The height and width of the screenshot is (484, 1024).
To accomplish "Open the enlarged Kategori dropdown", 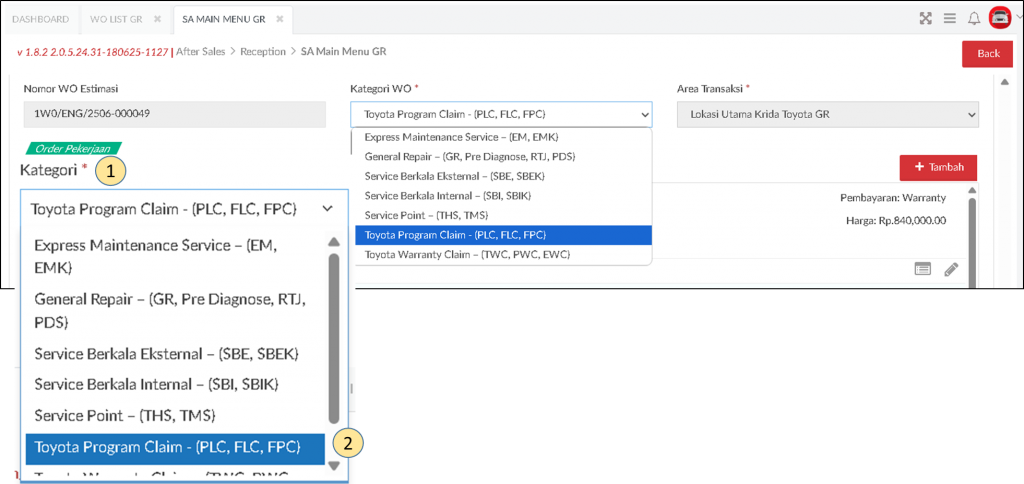I will (184, 209).
